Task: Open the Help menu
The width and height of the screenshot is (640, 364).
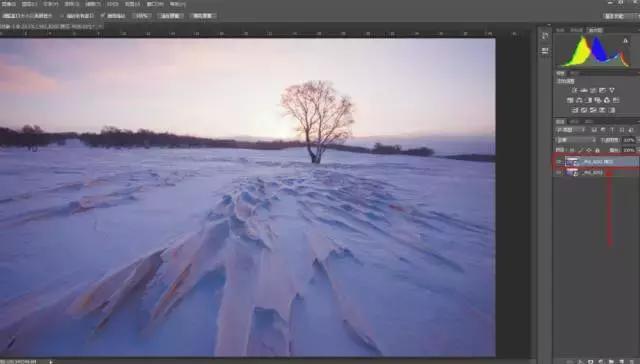Action: [177, 4]
